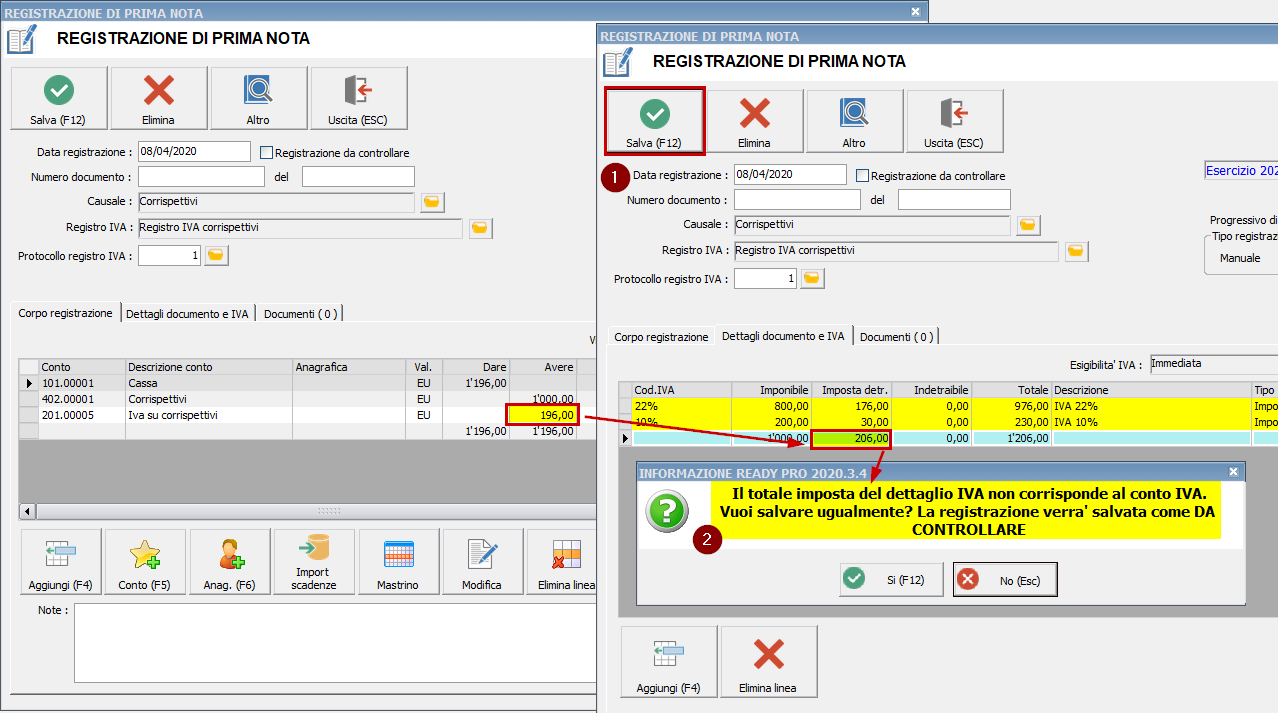Click the 206,00 Imposta detr. total cell
1278x713 pixels.
851,438
